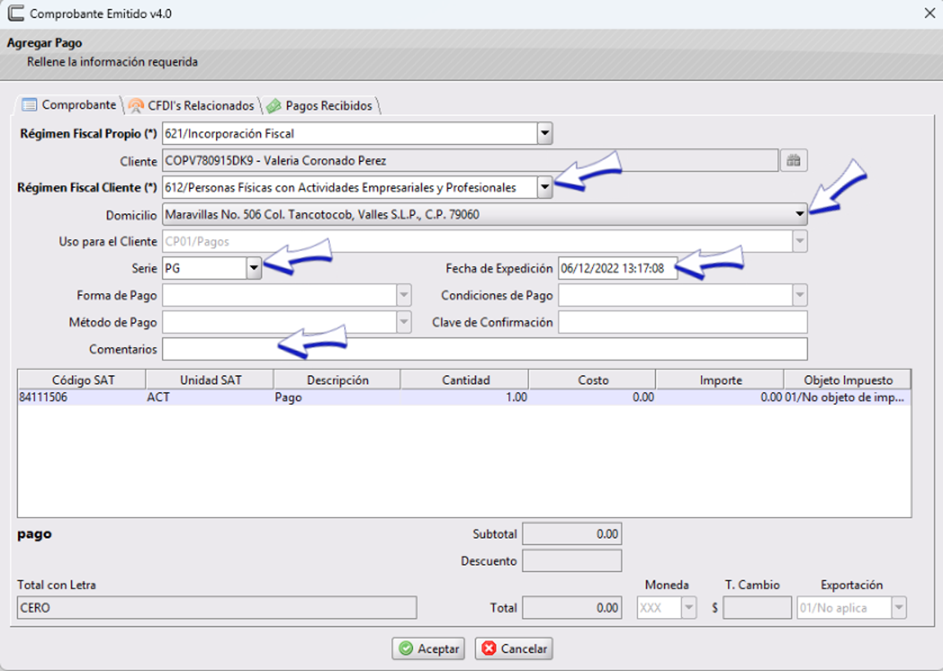Open the Forma de Pago dropdown
Viewport: 943px width, 671px height.
pyautogui.click(x=404, y=295)
